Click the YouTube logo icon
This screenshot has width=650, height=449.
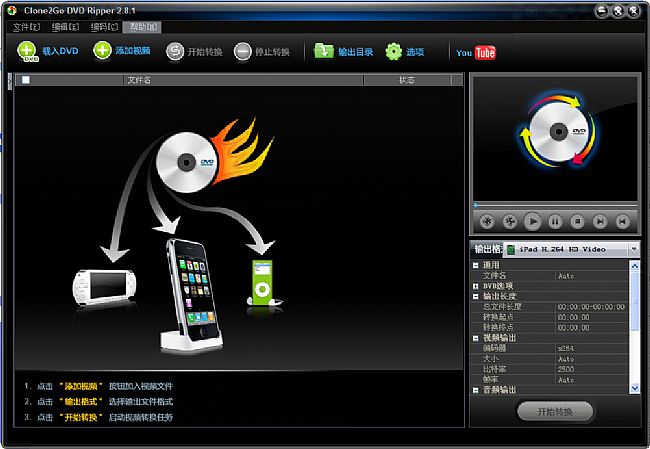[476, 53]
